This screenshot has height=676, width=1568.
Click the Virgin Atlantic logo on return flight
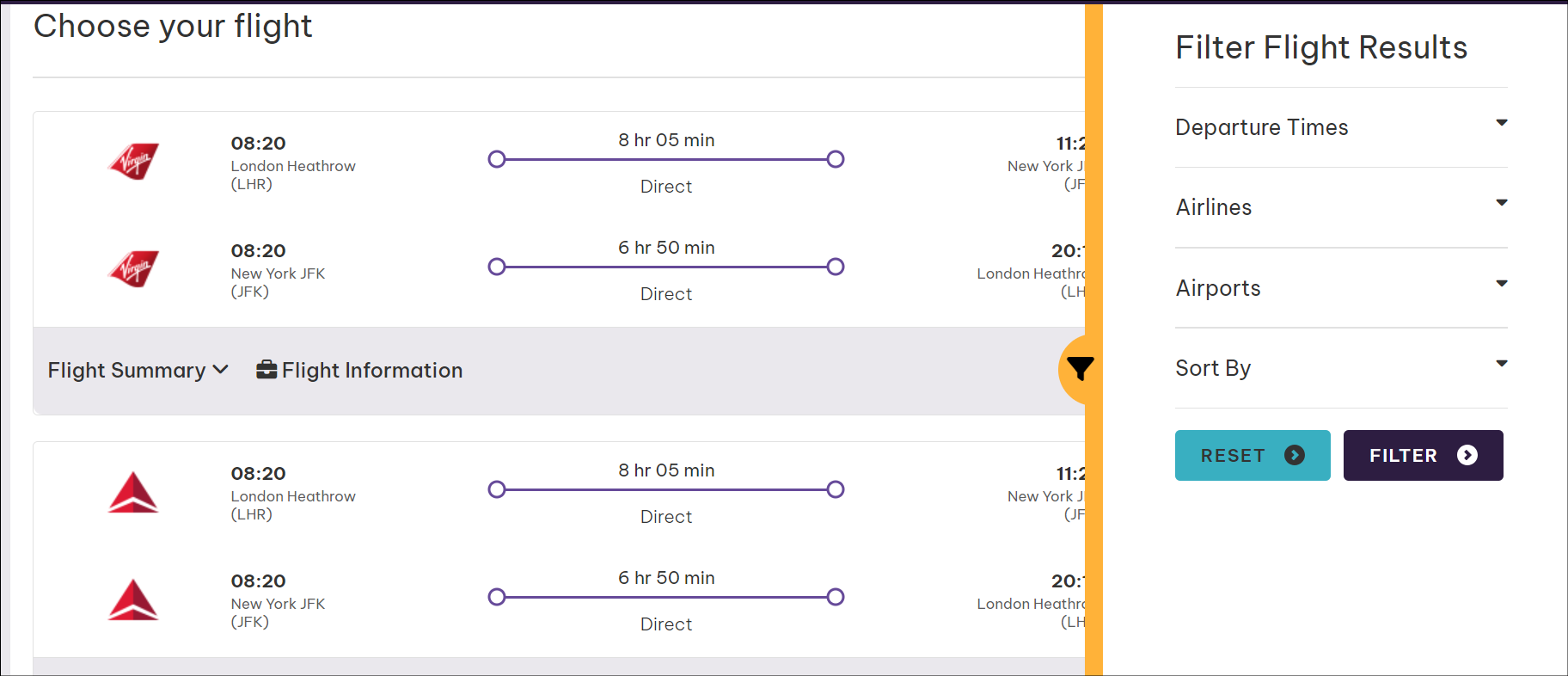(133, 267)
